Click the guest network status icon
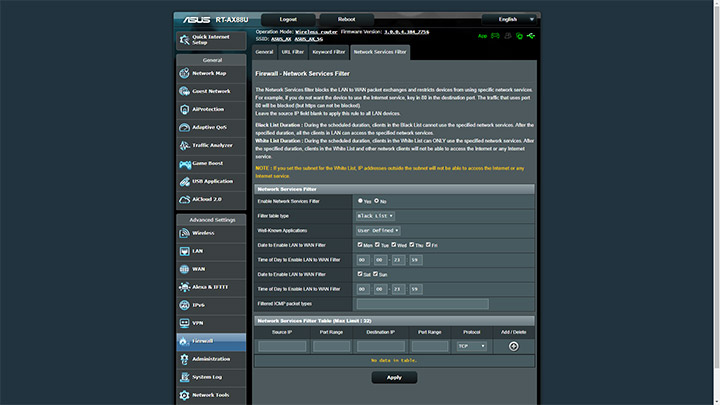Image resolution: width=720 pixels, height=405 pixels. coord(495,35)
